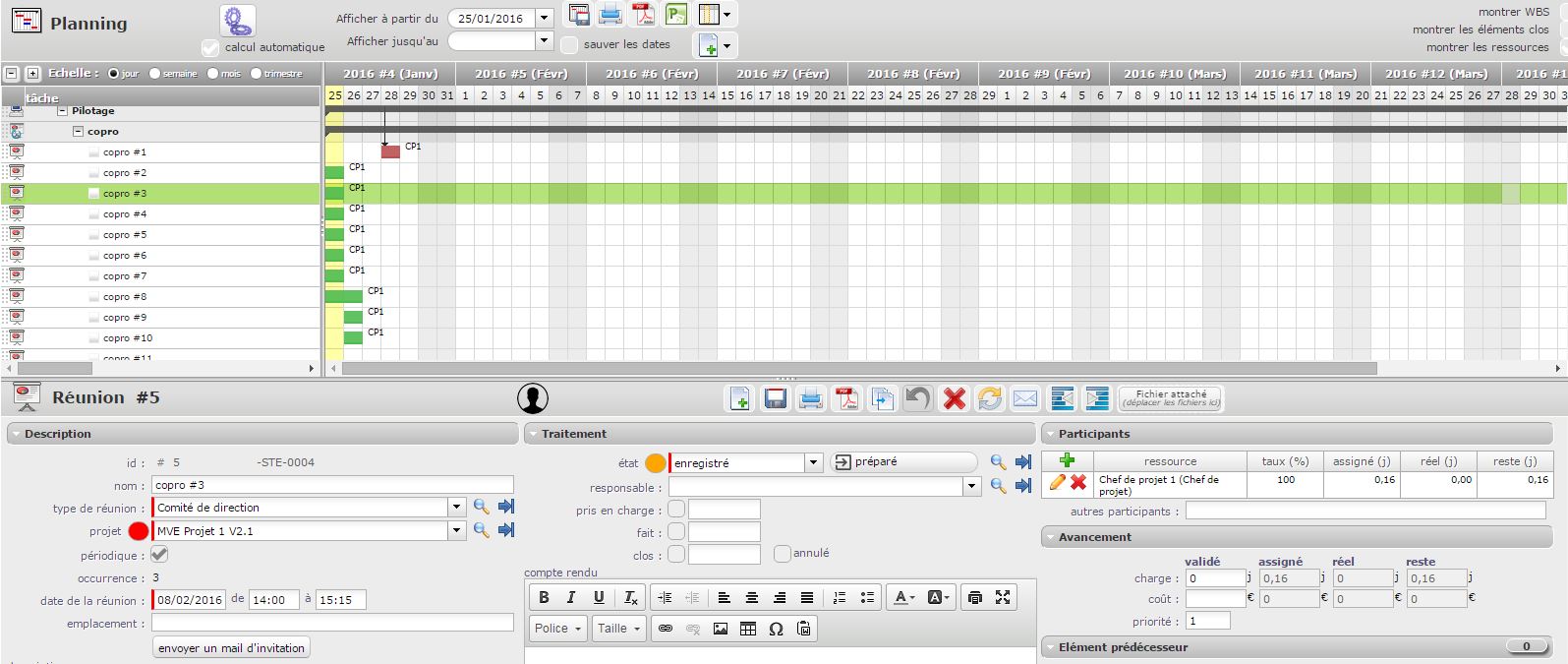This screenshot has height=664, width=1568.
Task: Collapse the copro group in task tree
Action: (79, 132)
